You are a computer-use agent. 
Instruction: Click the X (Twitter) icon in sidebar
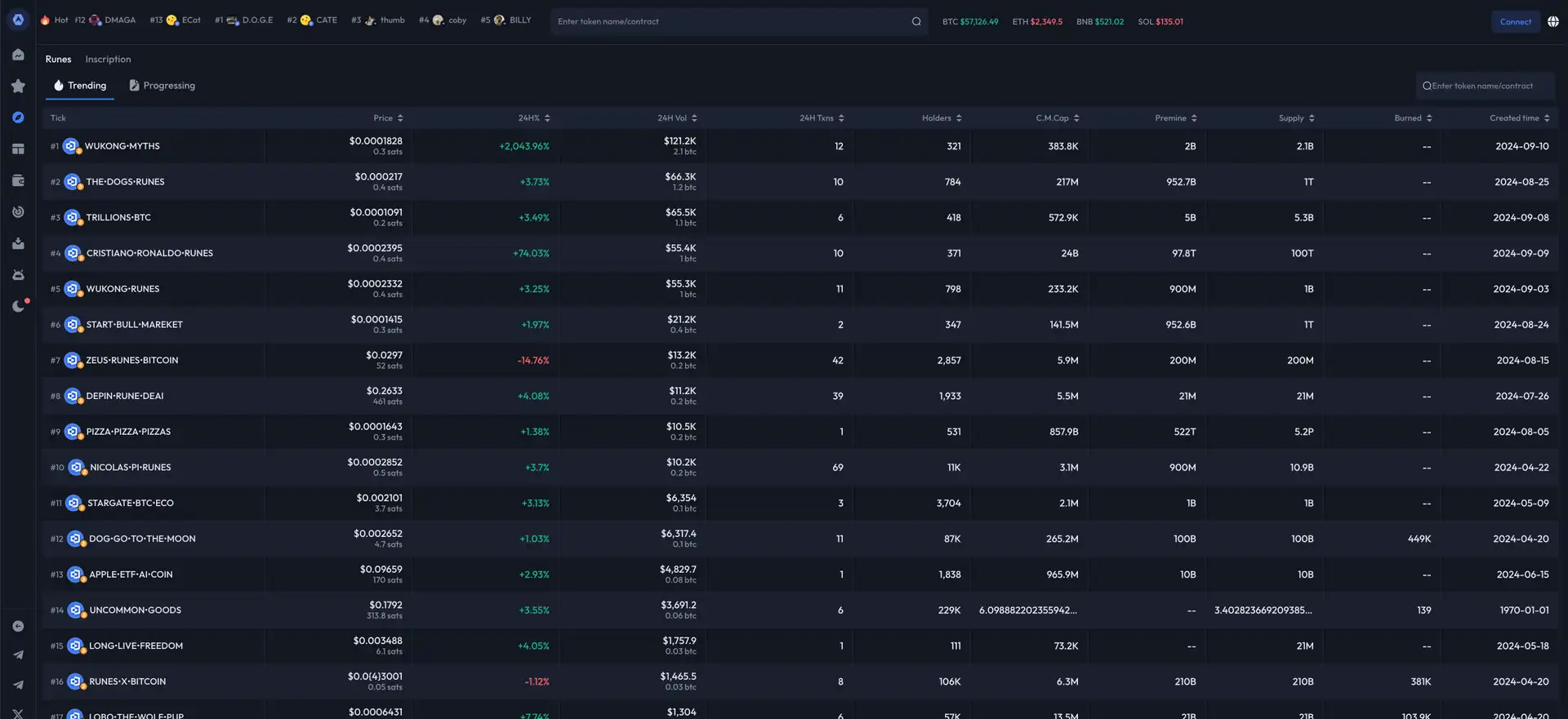click(x=18, y=712)
